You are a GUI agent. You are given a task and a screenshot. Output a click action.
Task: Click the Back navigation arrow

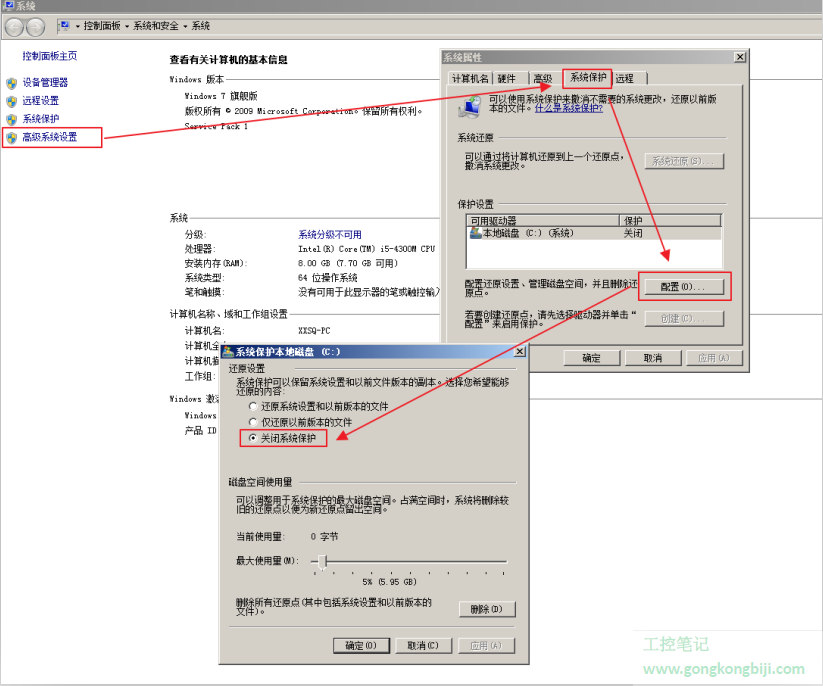point(14,27)
